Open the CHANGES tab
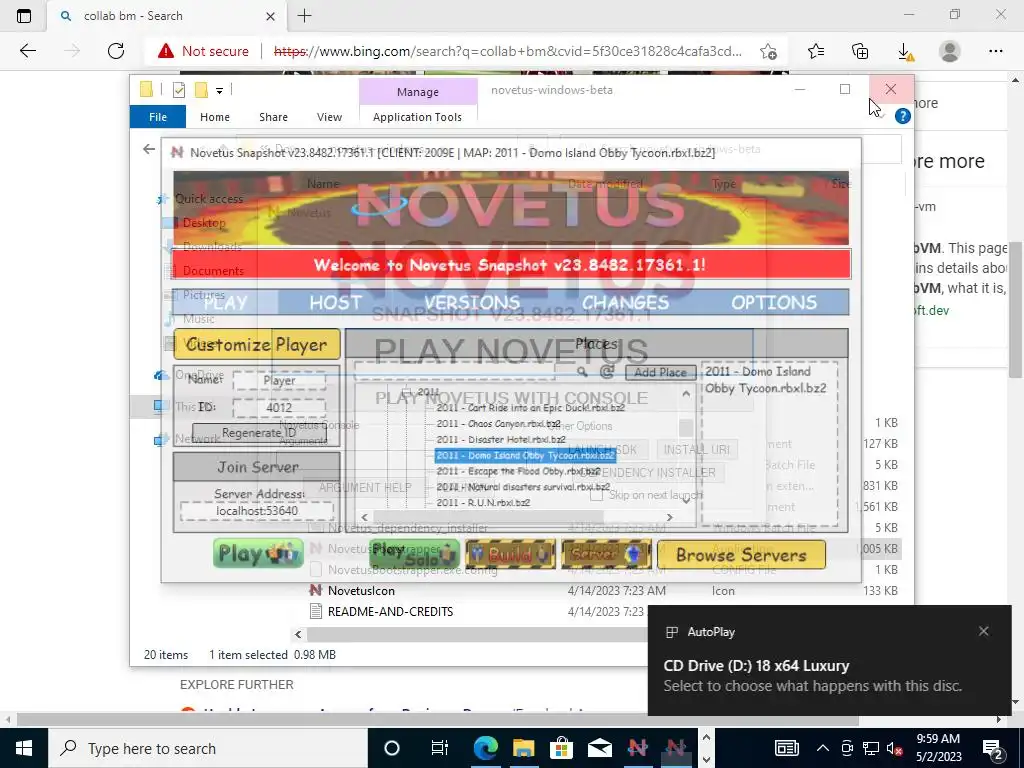 (x=625, y=302)
